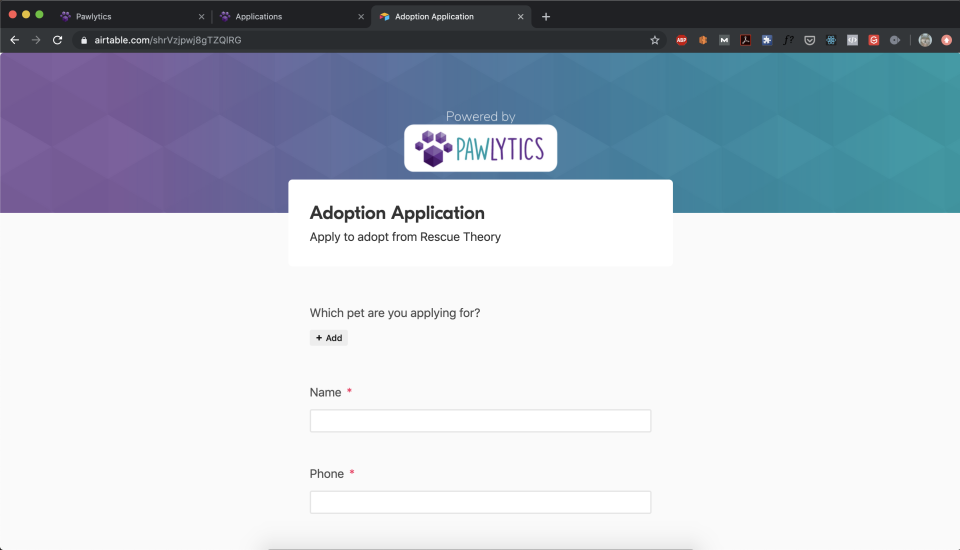Open the f? font finder extension
Image resolution: width=960 pixels, height=550 pixels.
(789, 40)
